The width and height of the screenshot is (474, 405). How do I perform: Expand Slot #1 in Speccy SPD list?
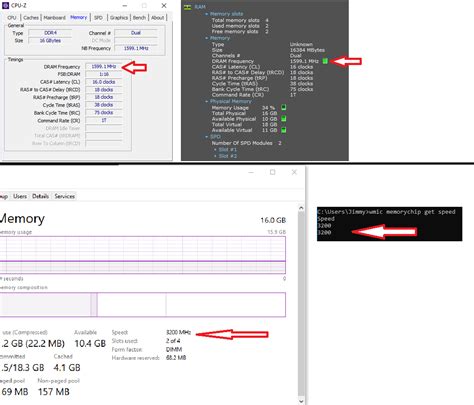coord(215,150)
